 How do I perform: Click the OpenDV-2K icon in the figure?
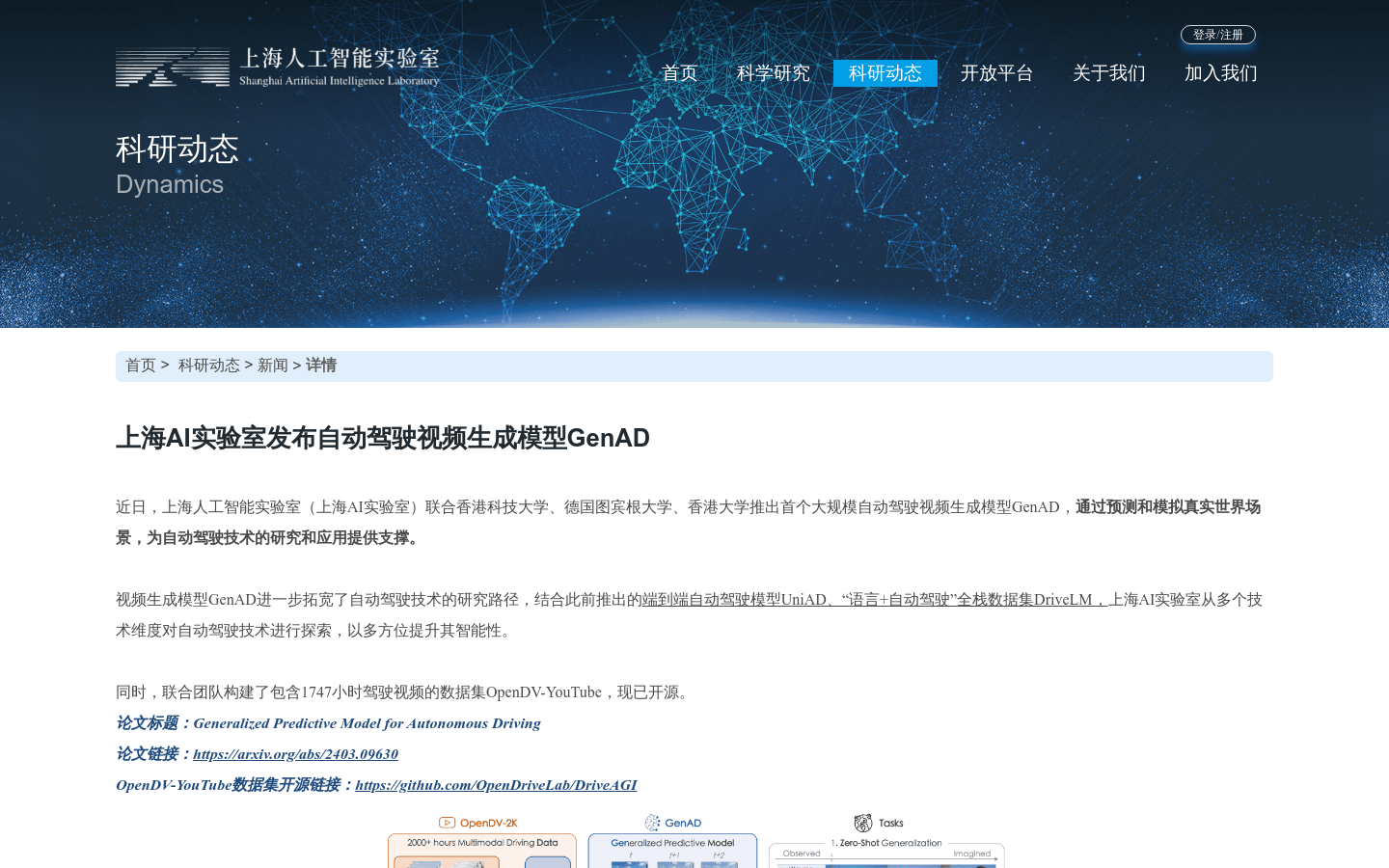tap(447, 823)
